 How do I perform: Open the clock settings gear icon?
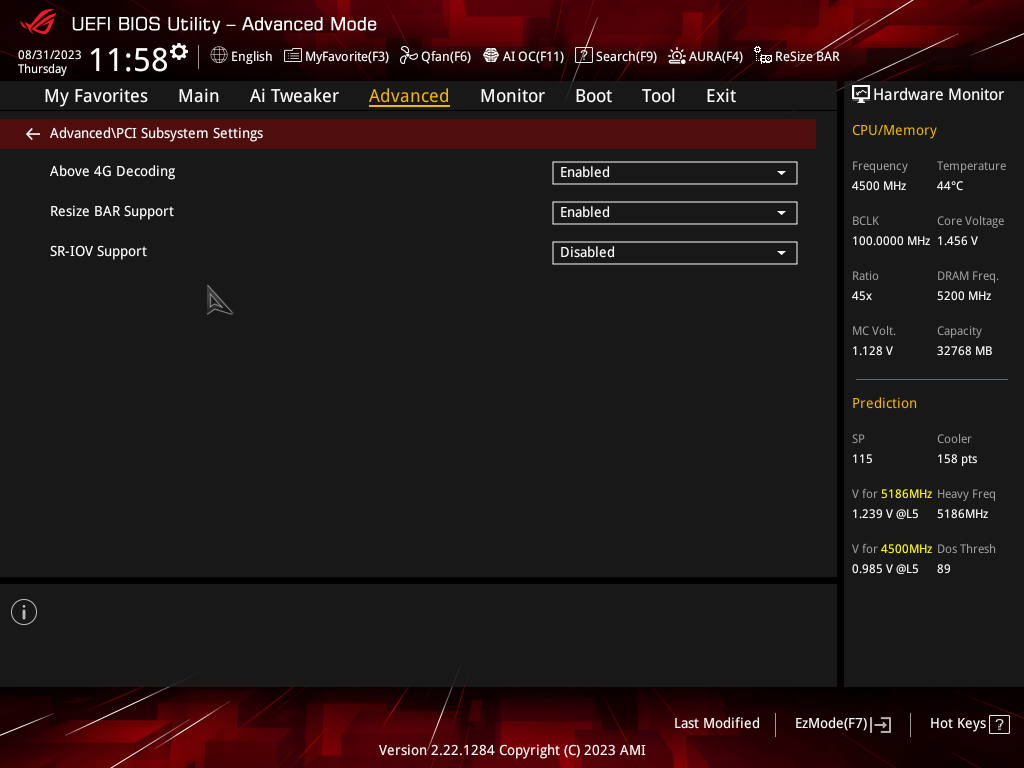pyautogui.click(x=179, y=52)
